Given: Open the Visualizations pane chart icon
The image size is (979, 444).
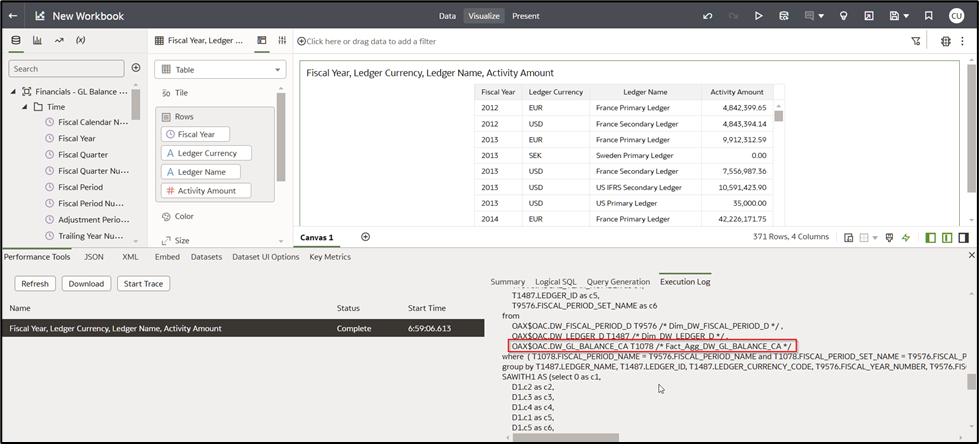Looking at the screenshot, I should [37, 41].
